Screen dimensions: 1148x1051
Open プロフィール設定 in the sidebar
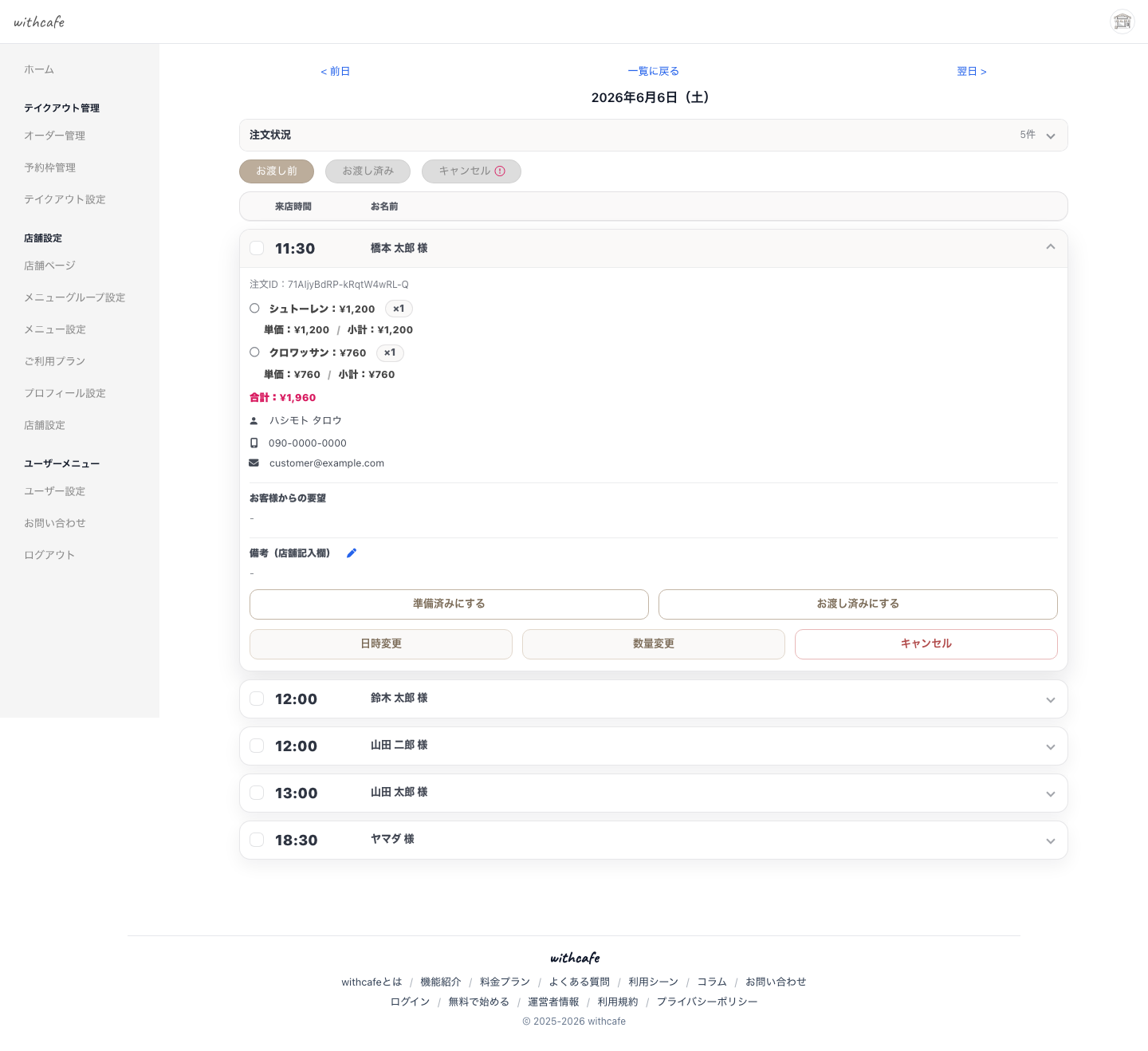[65, 393]
